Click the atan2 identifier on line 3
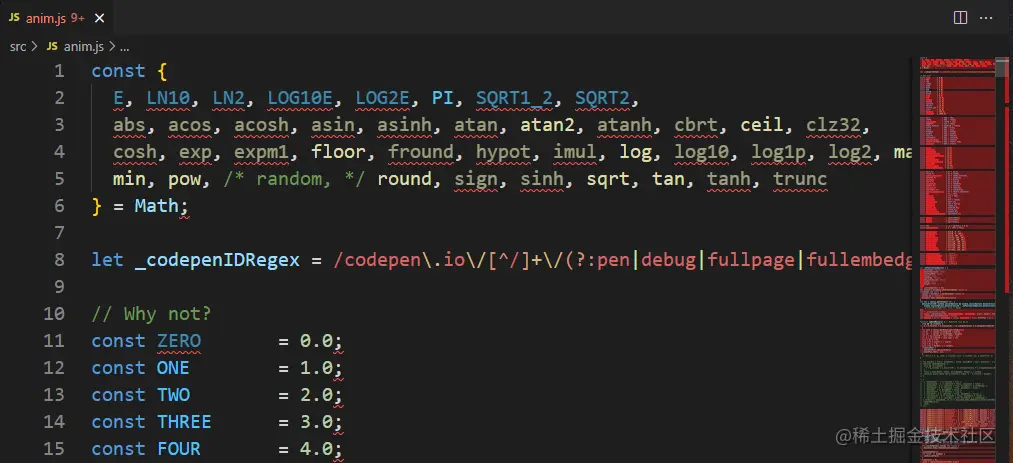 pos(547,125)
